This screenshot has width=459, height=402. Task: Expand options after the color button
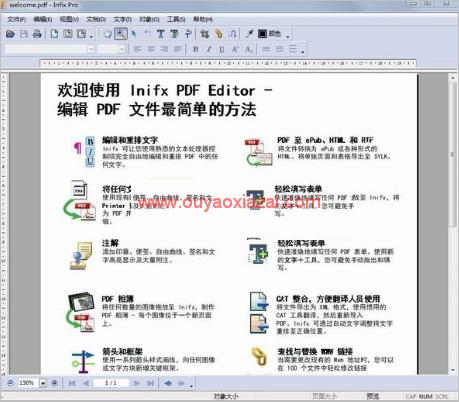pos(288,36)
